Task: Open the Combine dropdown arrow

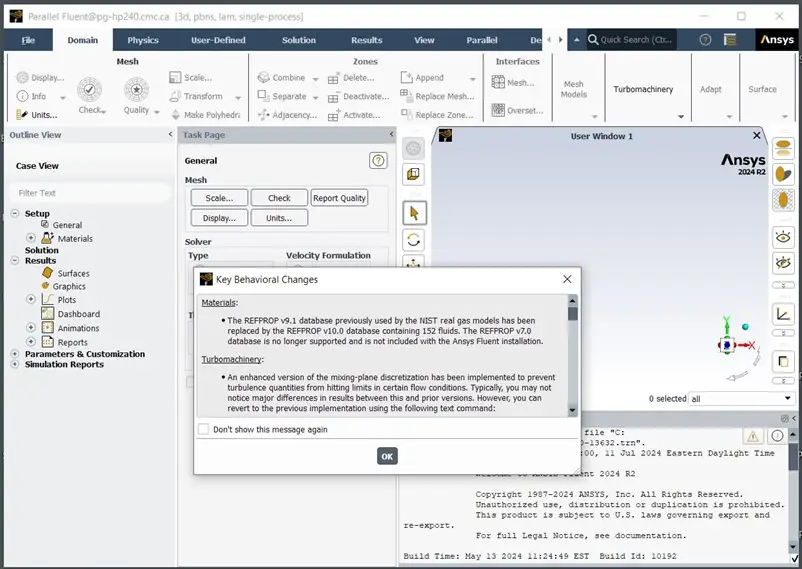Action: point(316,79)
